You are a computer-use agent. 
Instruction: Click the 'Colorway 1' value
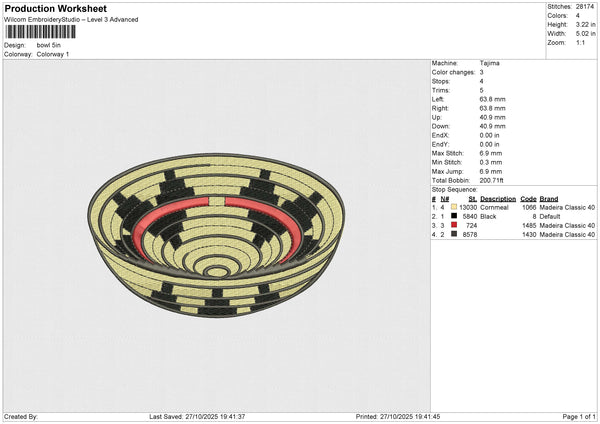click(x=53, y=54)
